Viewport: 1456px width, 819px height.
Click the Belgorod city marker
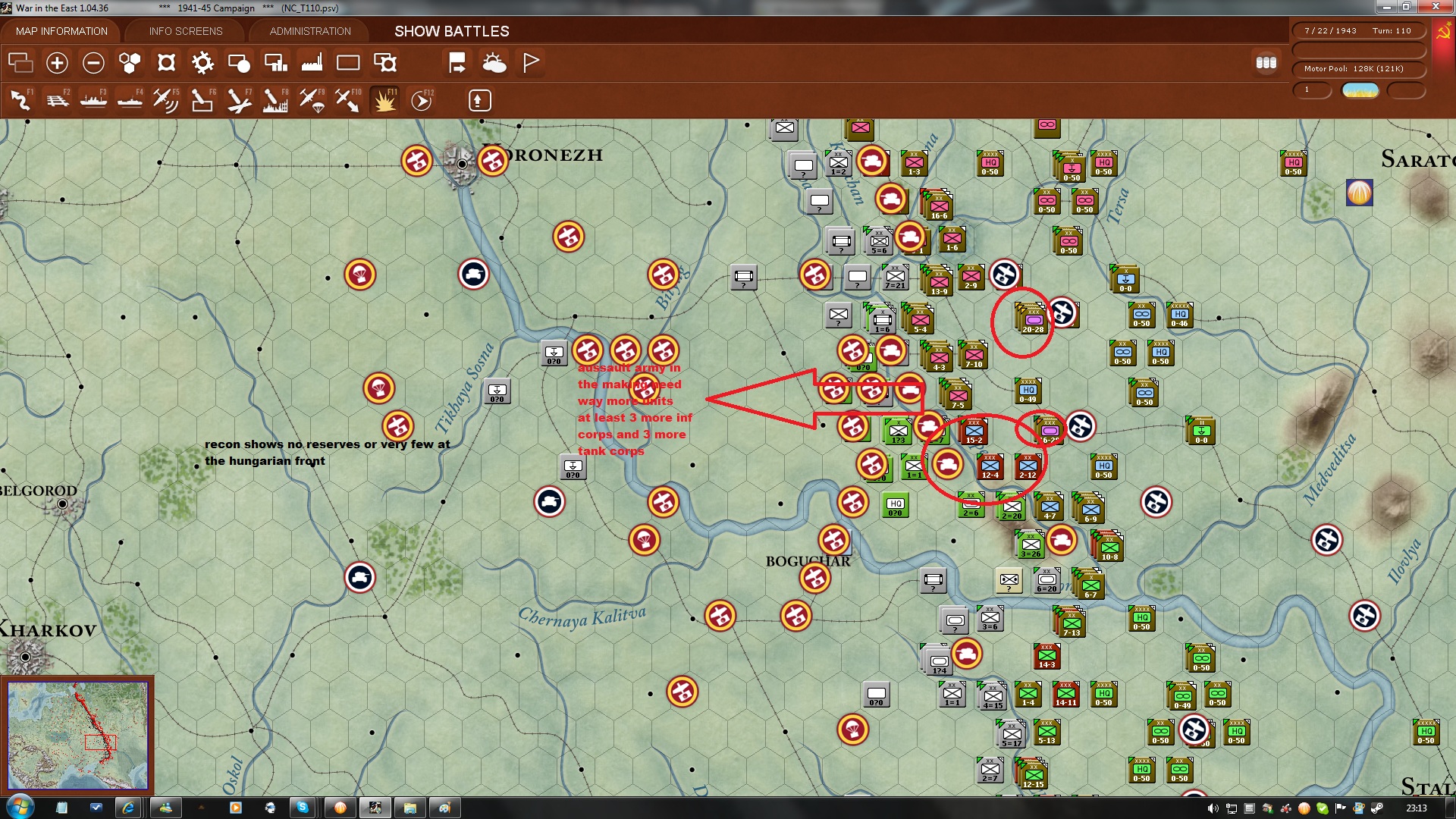[x=63, y=504]
